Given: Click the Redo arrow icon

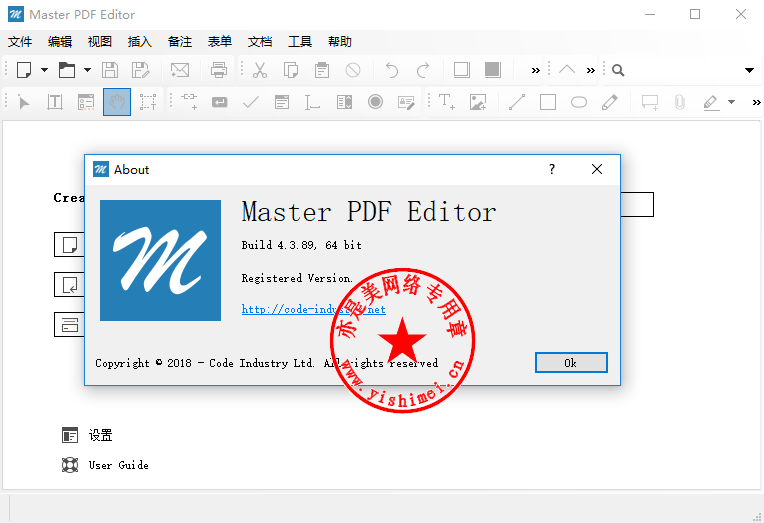Looking at the screenshot, I should click(423, 70).
